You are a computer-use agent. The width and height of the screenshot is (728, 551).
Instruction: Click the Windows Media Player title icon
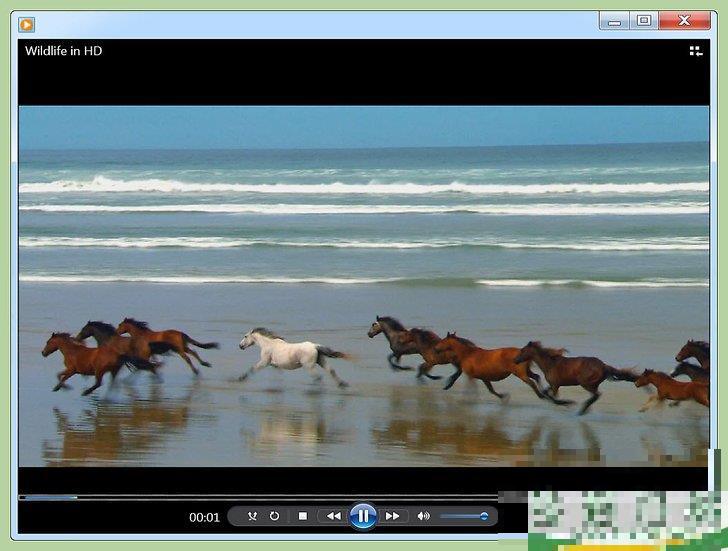click(27, 24)
